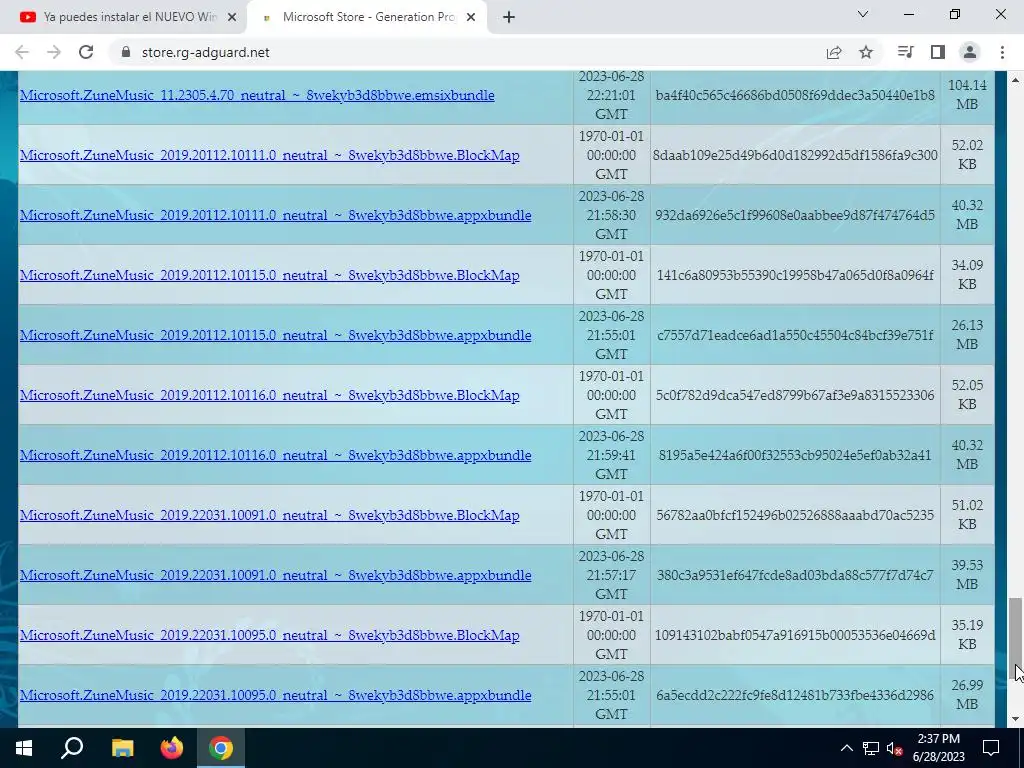1024x768 pixels.
Task: Click the 52.02 KB size cell
Action: [x=967, y=155]
